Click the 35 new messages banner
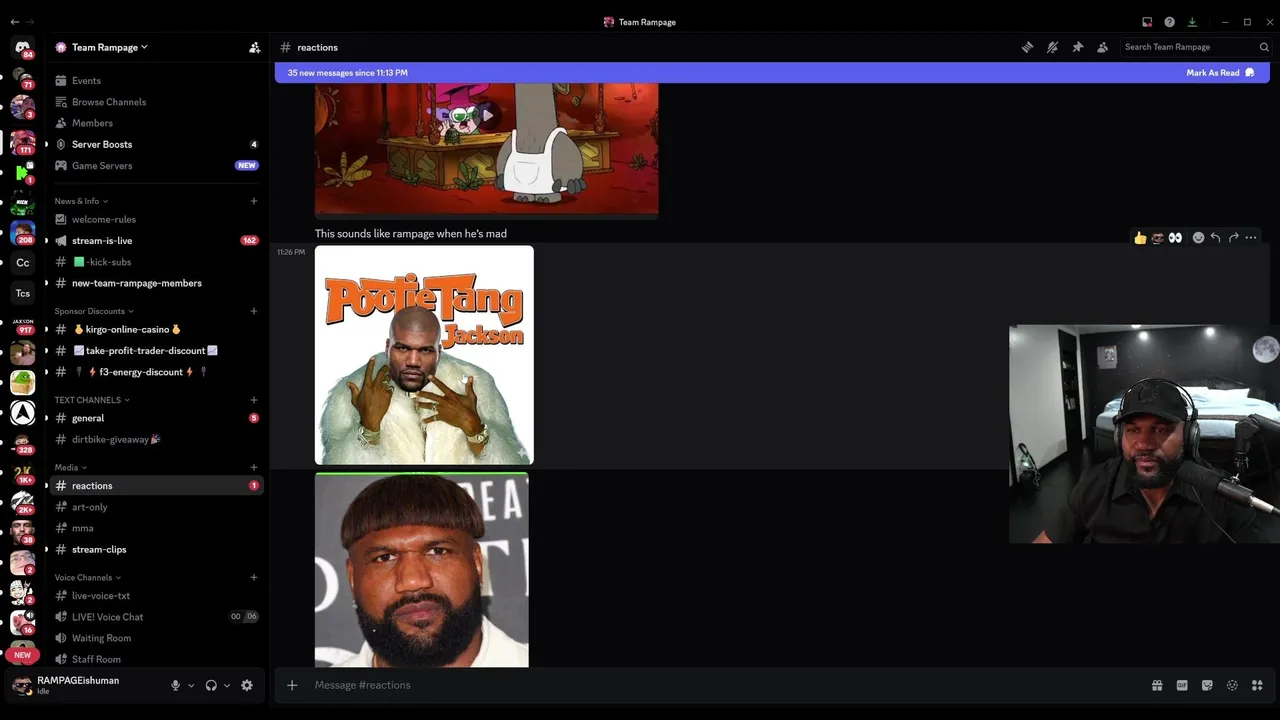1280x720 pixels. point(772,73)
